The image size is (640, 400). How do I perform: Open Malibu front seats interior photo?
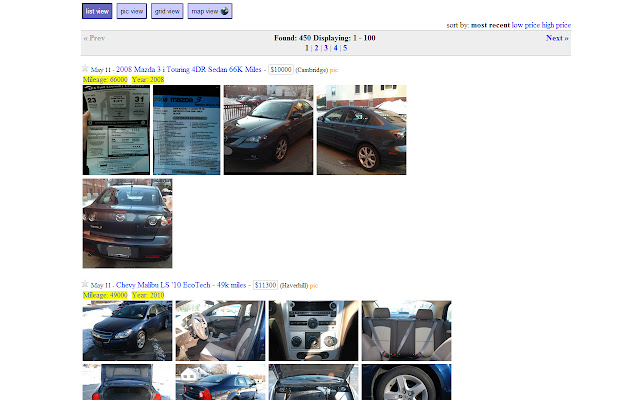pos(220,331)
